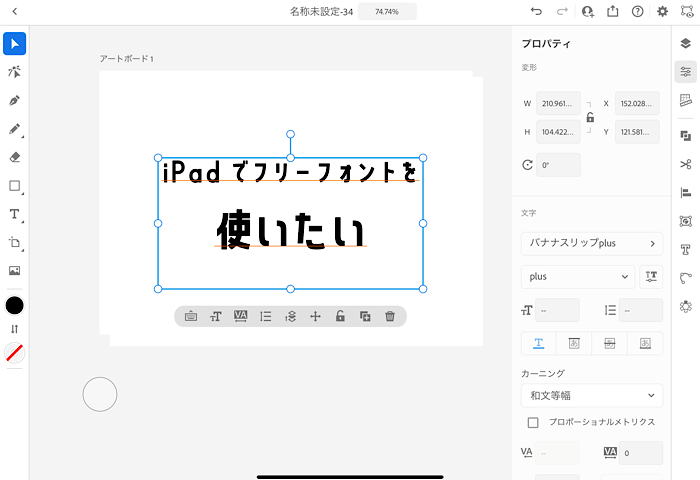Open the Repeat panel icon

coord(686,307)
